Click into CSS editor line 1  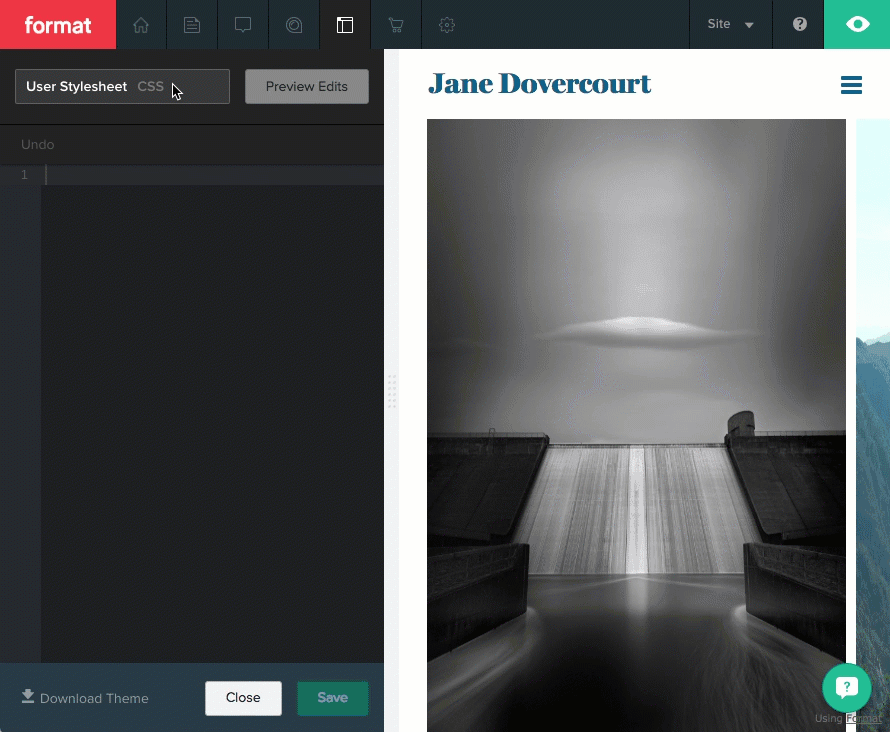pos(210,175)
